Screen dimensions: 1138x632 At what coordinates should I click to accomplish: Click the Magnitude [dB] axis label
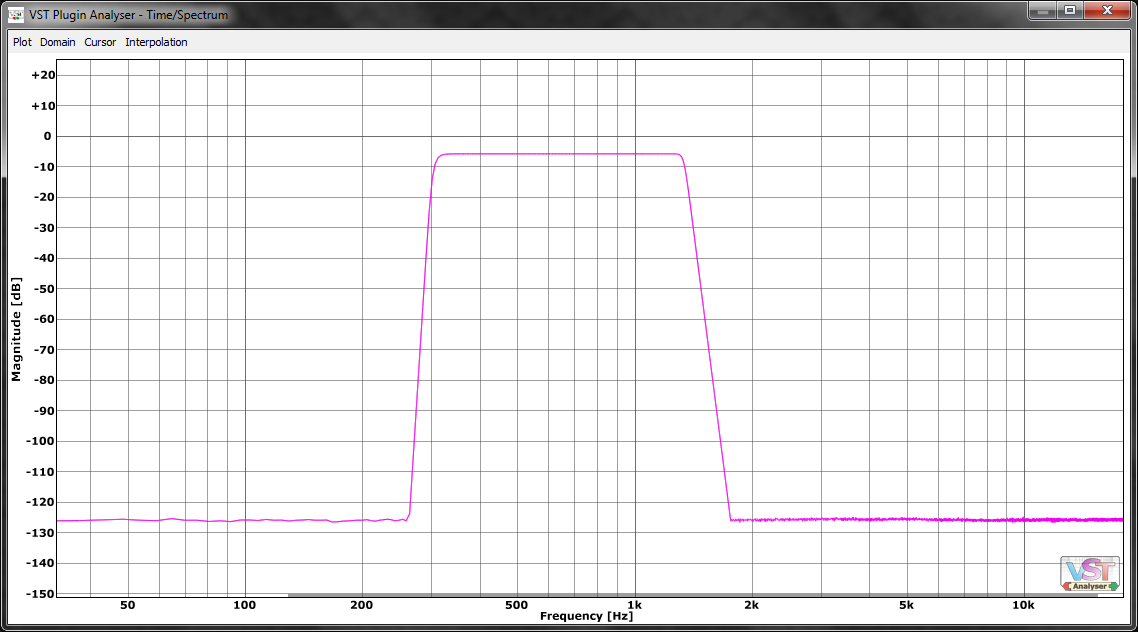[16, 331]
